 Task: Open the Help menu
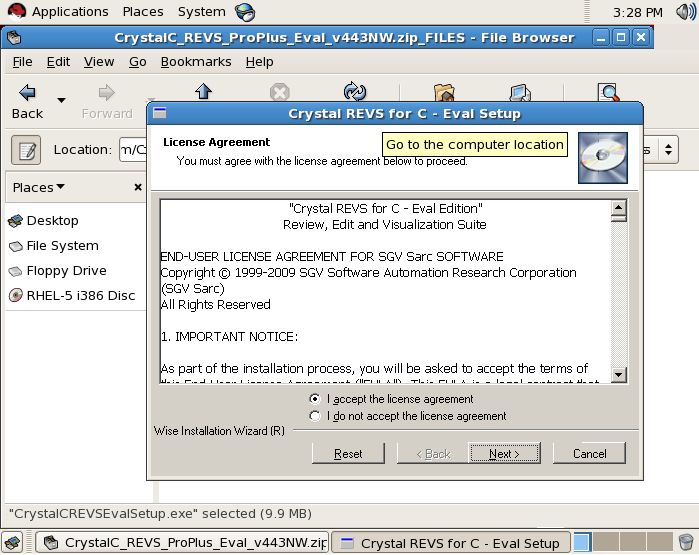coord(259,62)
